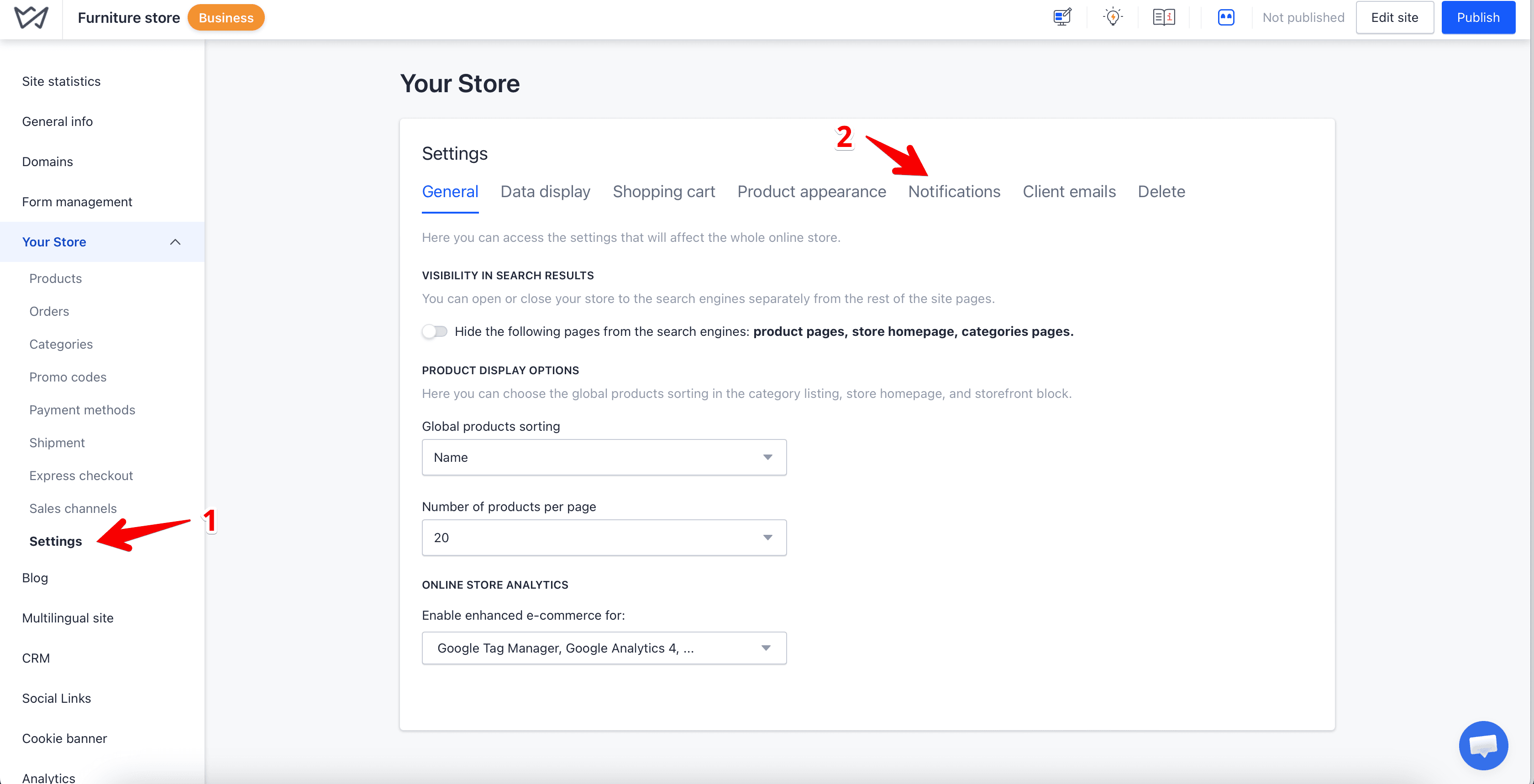Switch to the Client emails tab
The image size is (1534, 784).
coord(1069,192)
